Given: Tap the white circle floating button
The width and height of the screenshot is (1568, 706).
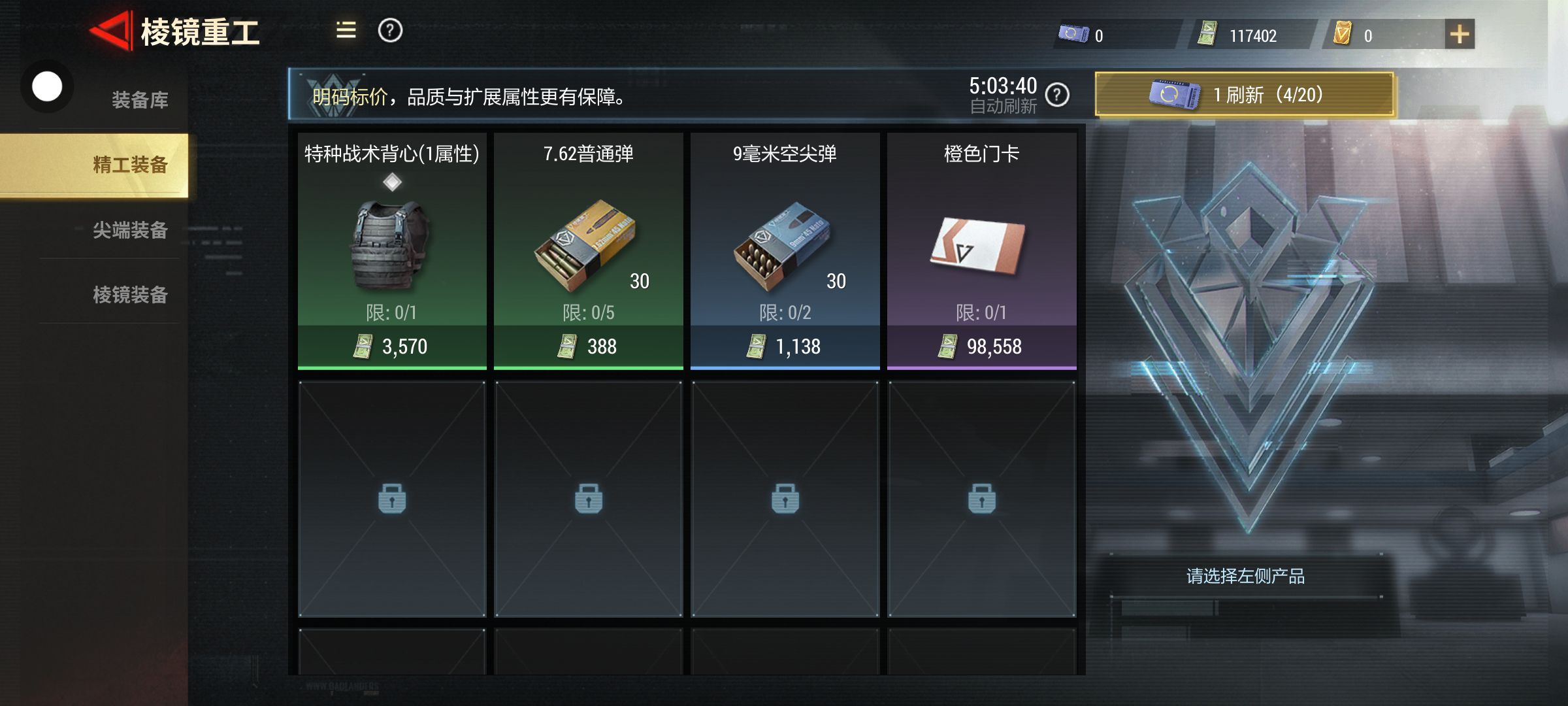Looking at the screenshot, I should tap(47, 86).
